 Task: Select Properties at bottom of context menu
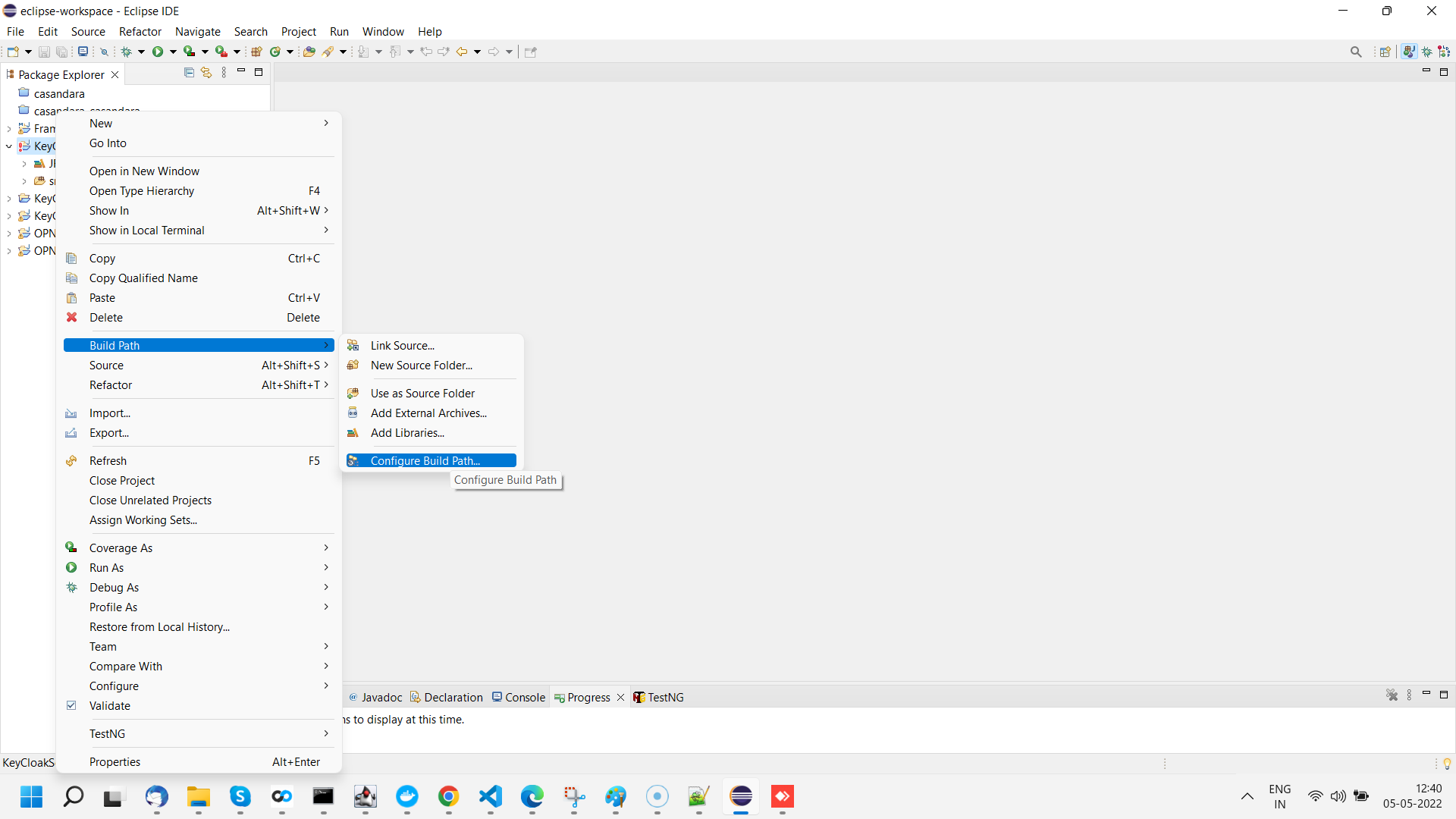(115, 762)
